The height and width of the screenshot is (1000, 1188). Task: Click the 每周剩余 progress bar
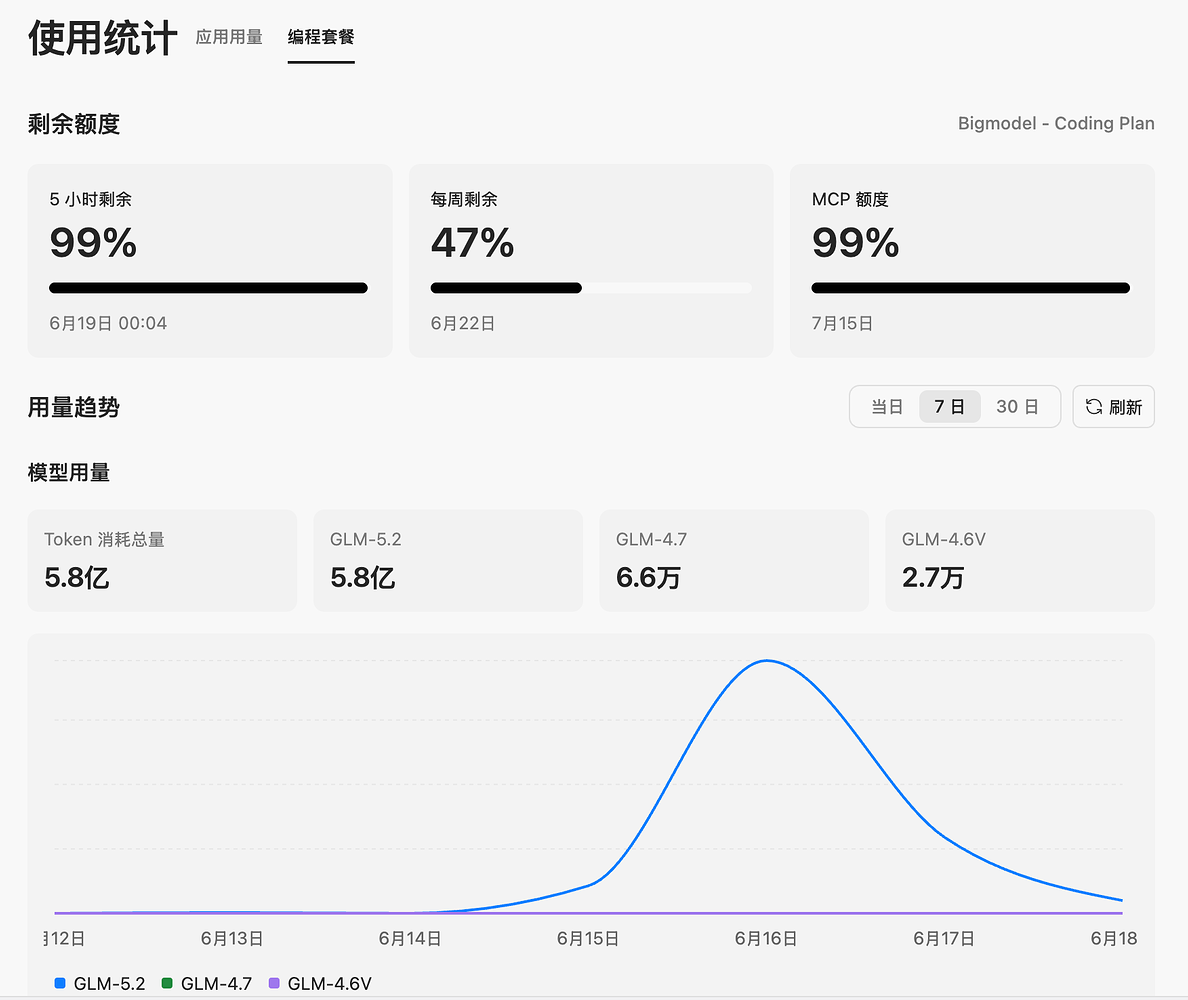click(x=591, y=288)
